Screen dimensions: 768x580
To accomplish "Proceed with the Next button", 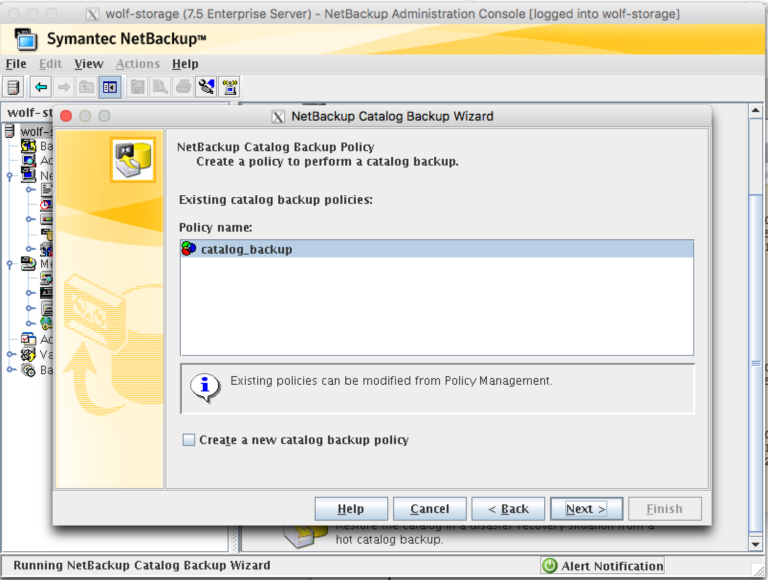I will 586,509.
